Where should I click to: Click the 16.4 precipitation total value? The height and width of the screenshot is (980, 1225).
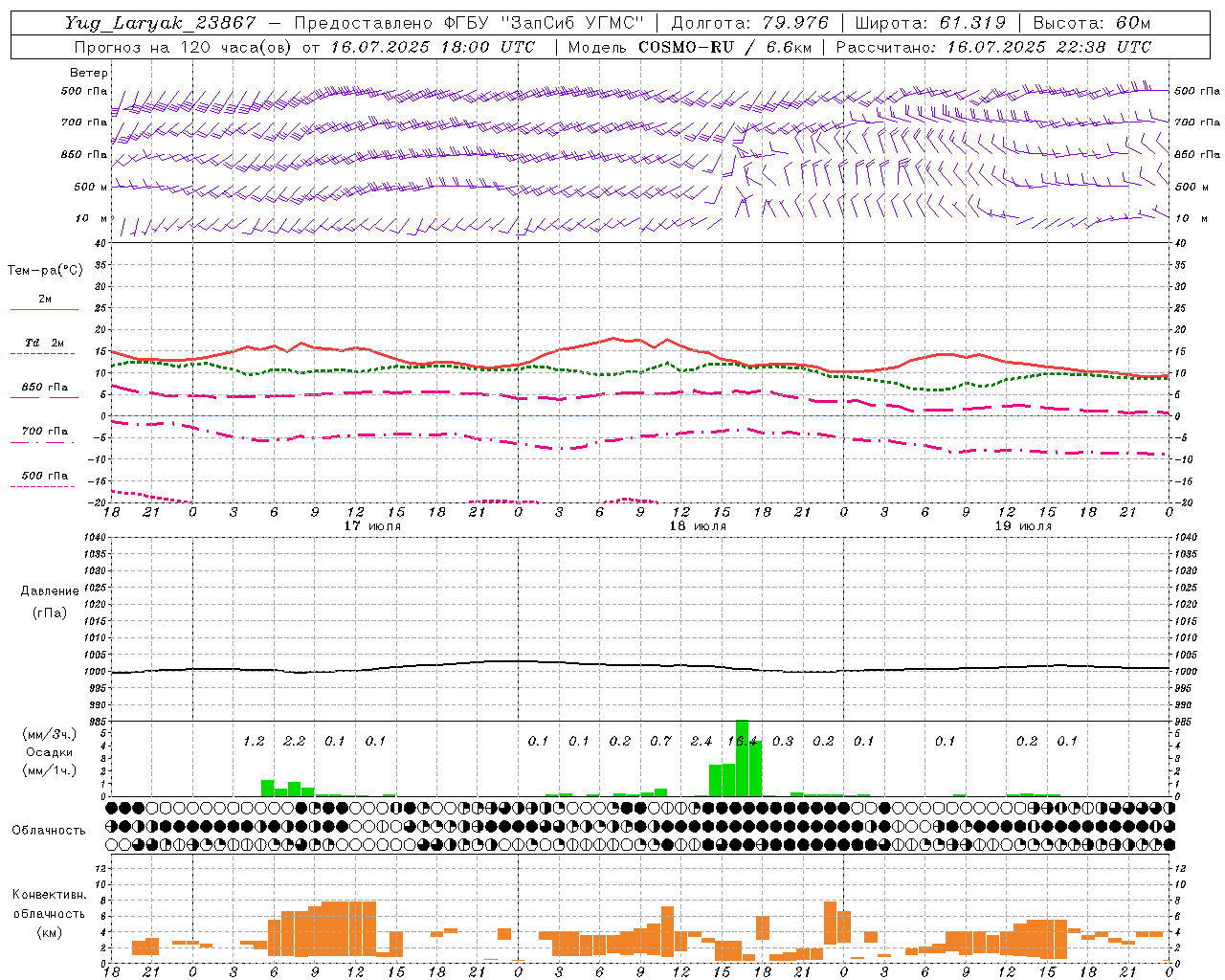click(x=743, y=741)
